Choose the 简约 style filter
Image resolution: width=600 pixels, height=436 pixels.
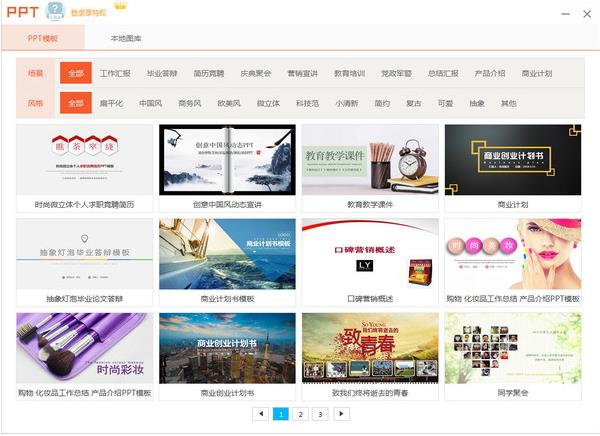pos(382,103)
